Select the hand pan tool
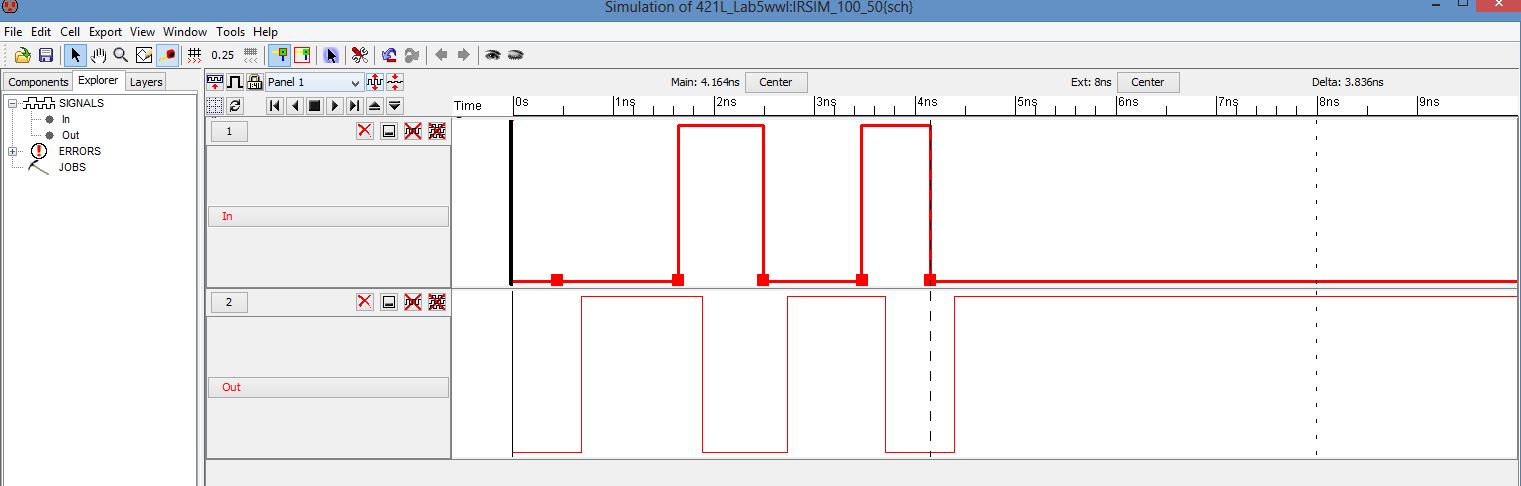1521x486 pixels. [99, 55]
